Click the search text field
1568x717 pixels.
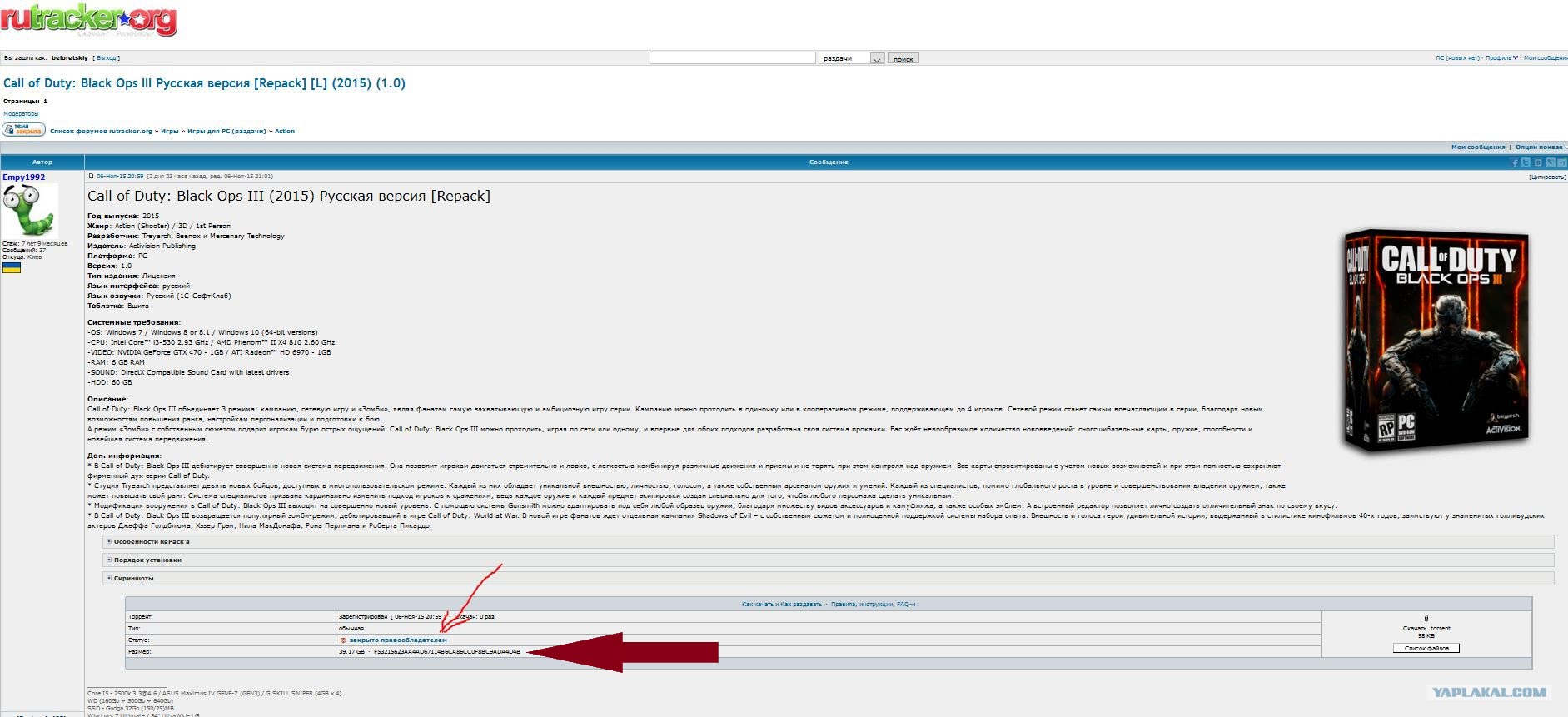coord(732,58)
